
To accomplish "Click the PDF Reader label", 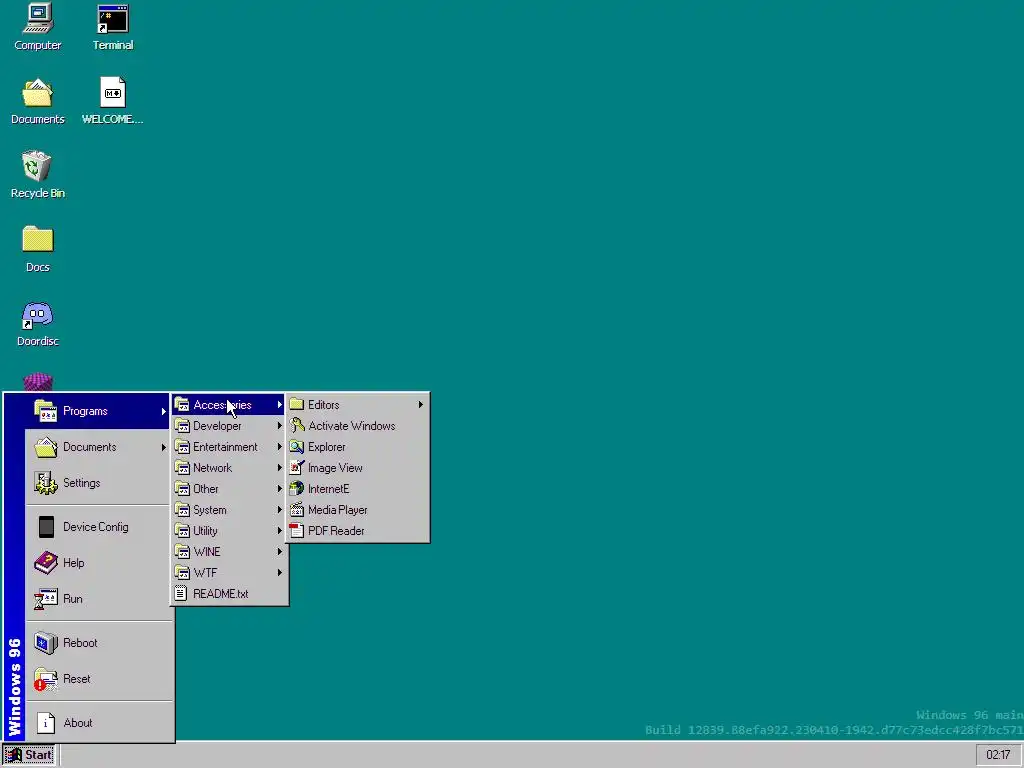I will click(336, 530).
